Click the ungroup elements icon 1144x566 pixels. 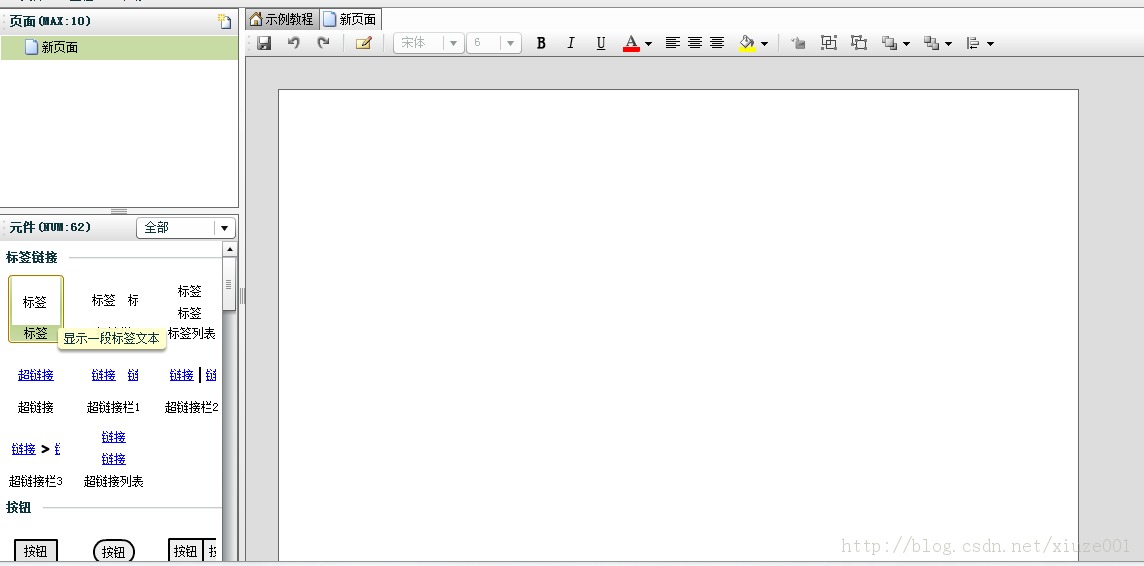pos(859,43)
